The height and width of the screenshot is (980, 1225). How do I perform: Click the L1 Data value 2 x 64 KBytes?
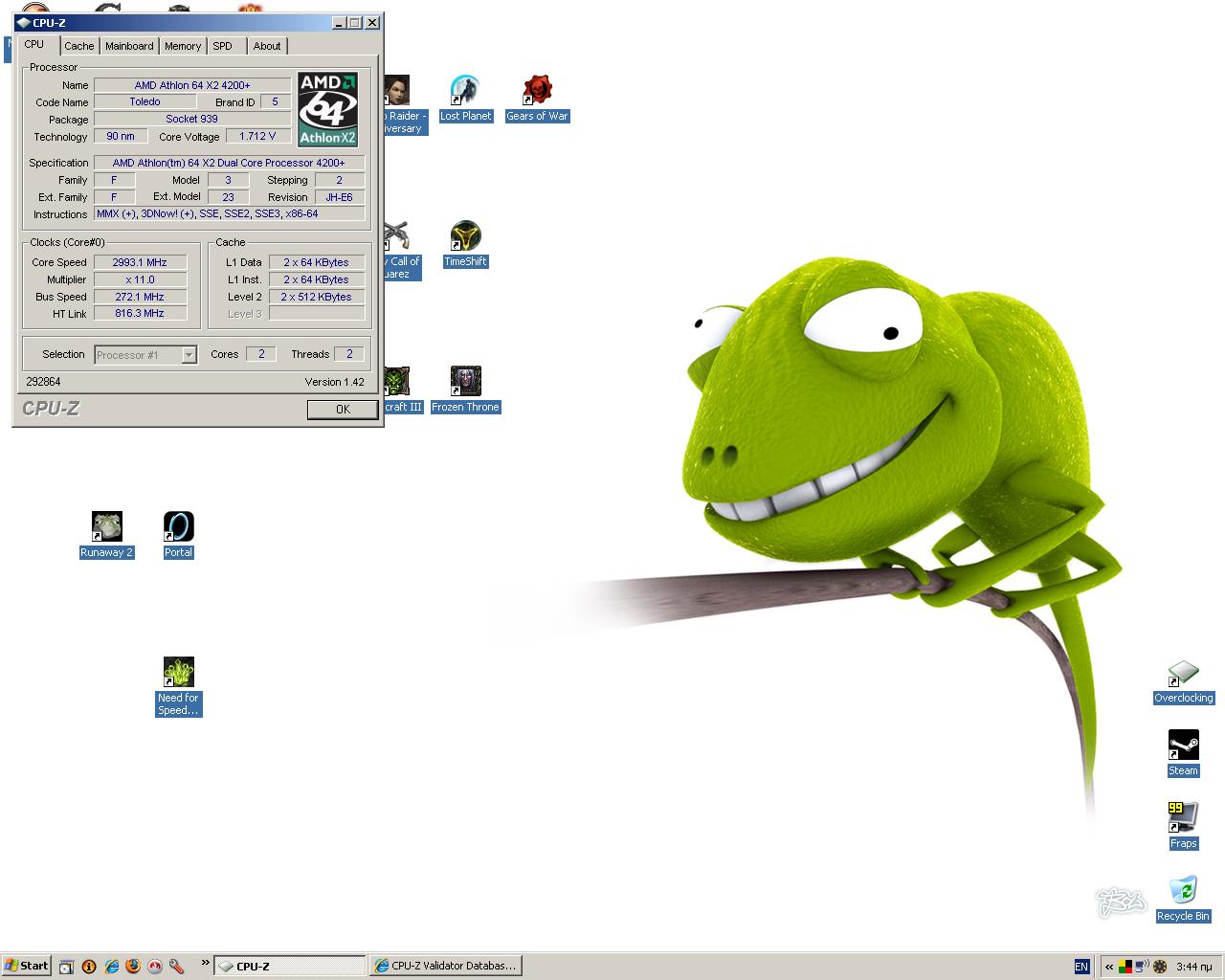pyautogui.click(x=316, y=262)
